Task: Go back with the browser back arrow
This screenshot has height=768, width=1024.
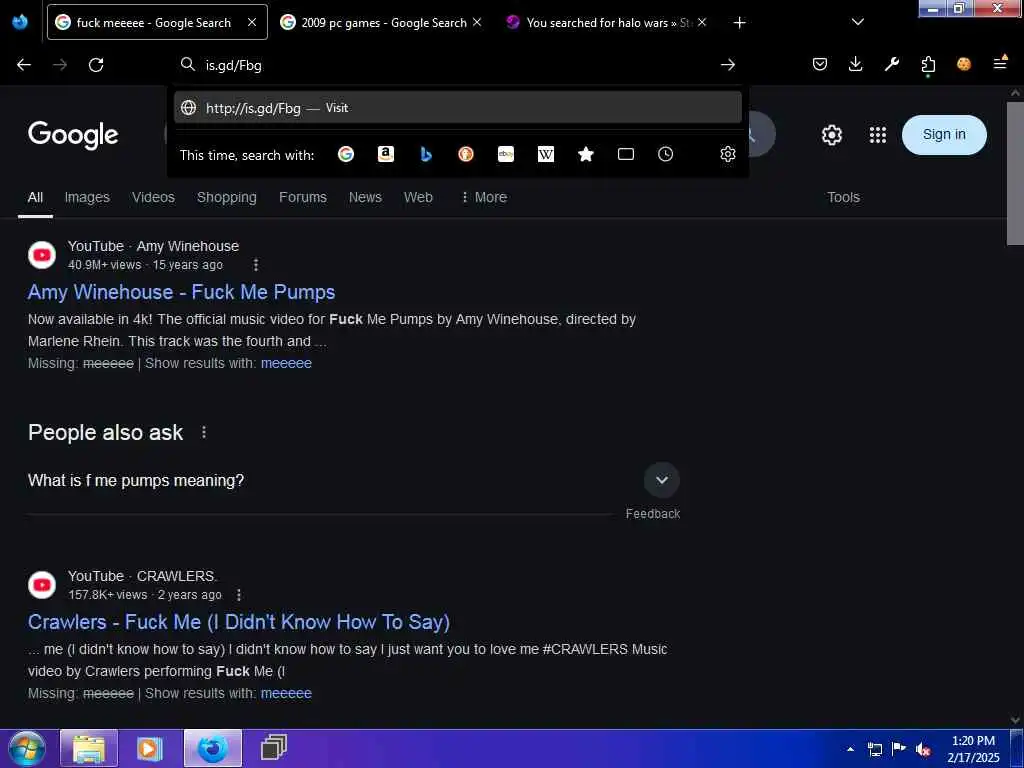Action: click(x=24, y=65)
